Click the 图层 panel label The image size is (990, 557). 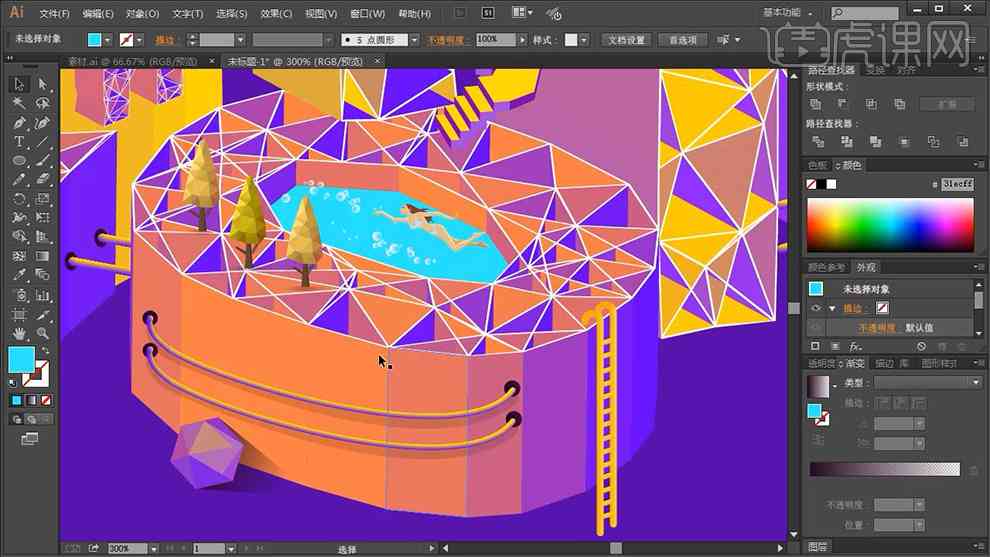[x=818, y=546]
